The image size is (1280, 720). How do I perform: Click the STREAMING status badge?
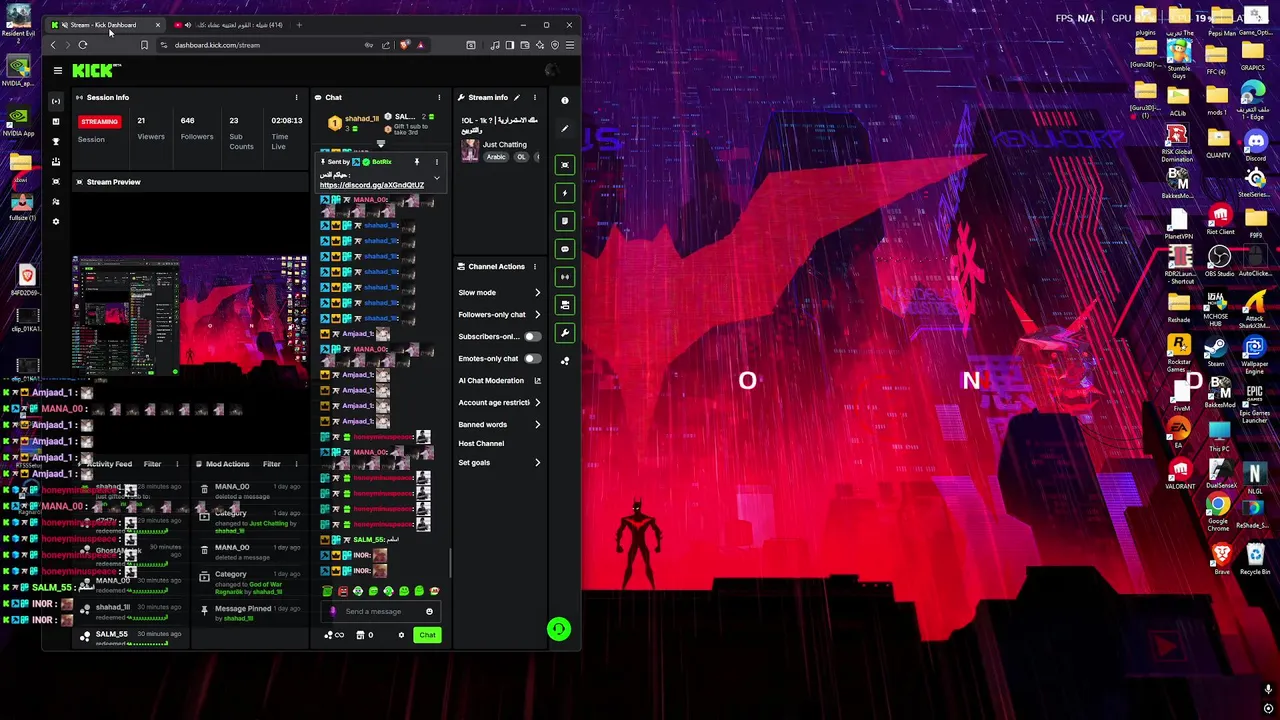[x=99, y=122]
